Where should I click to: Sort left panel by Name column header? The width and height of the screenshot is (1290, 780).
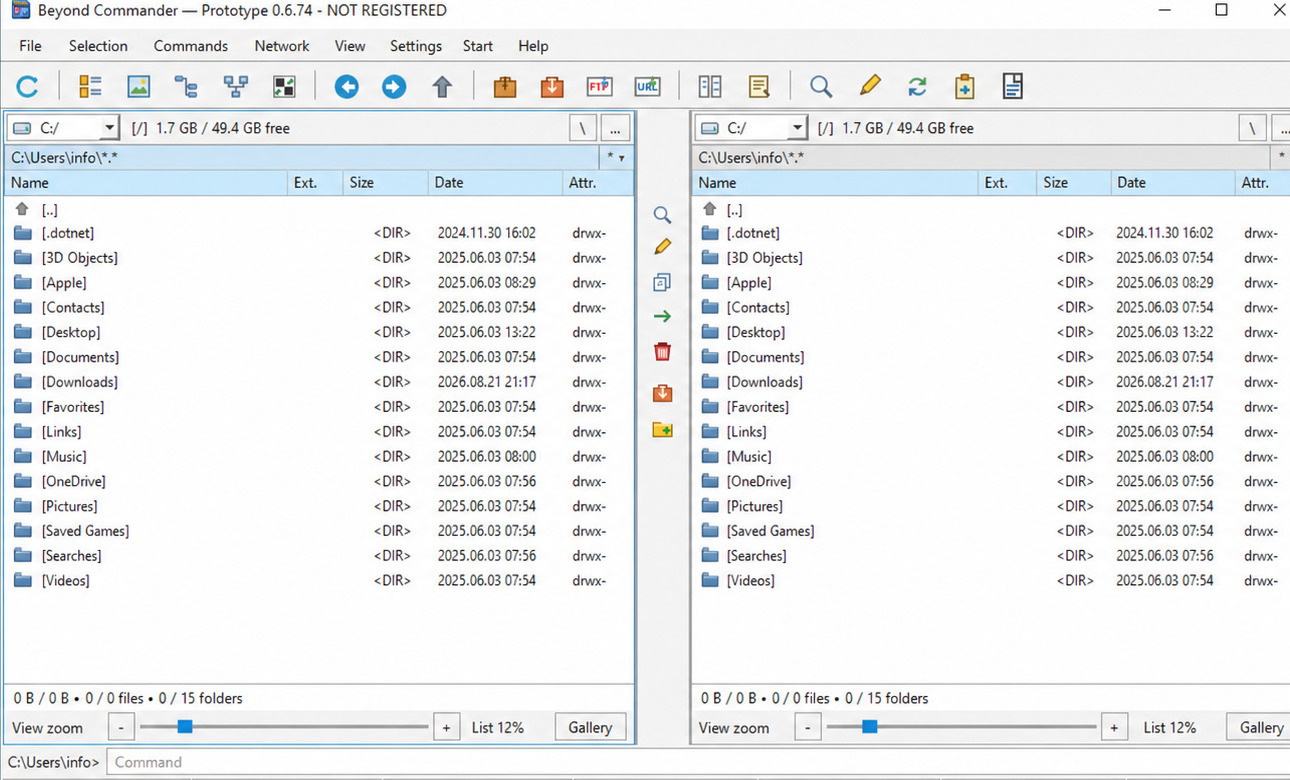click(x=146, y=183)
